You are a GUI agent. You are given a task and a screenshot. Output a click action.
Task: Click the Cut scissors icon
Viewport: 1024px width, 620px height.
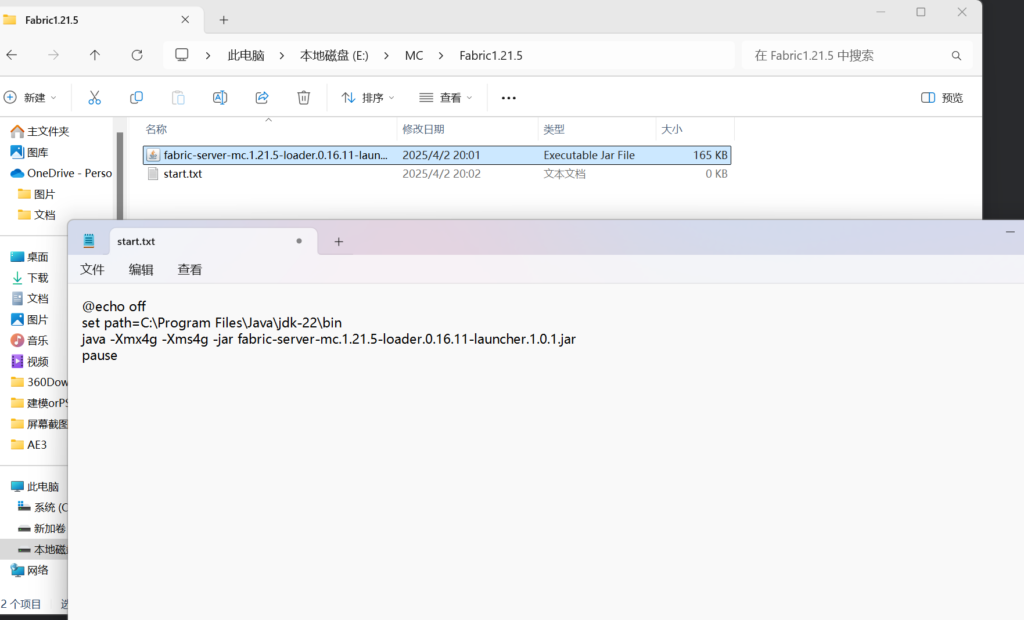[95, 97]
